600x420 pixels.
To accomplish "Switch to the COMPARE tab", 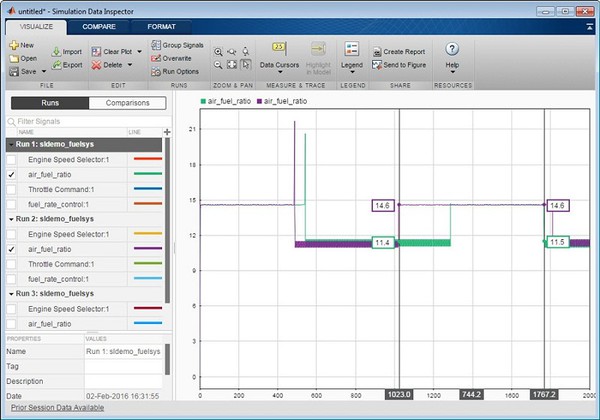I will tap(99, 27).
